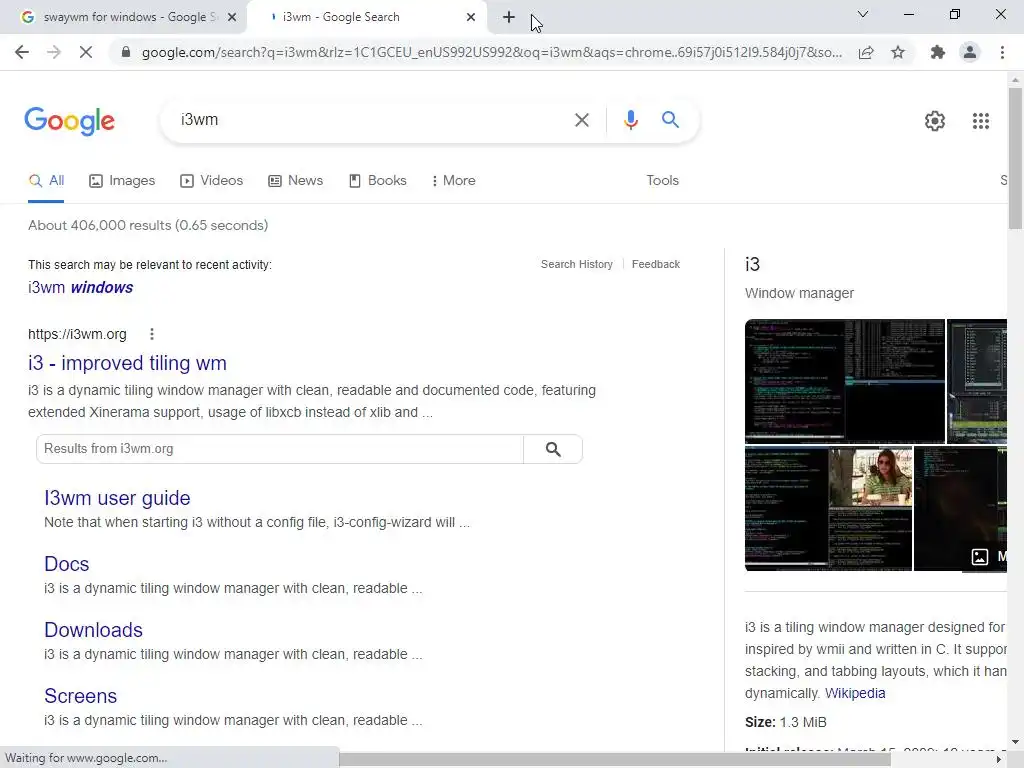Viewport: 1024px width, 768px height.
Task: Go to the Google logo homepage
Action: tap(70, 121)
